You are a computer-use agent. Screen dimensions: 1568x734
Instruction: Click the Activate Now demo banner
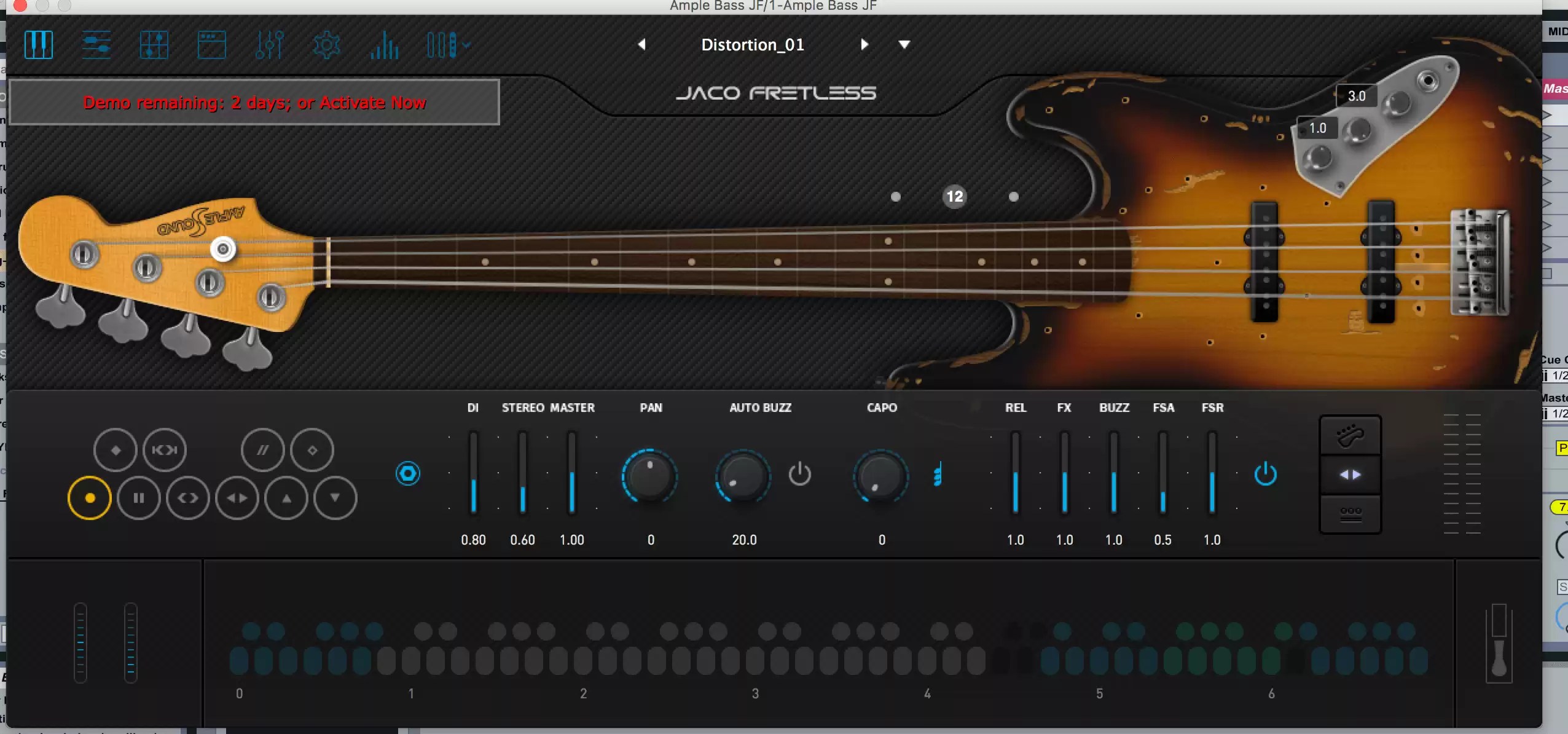pyautogui.click(x=254, y=102)
